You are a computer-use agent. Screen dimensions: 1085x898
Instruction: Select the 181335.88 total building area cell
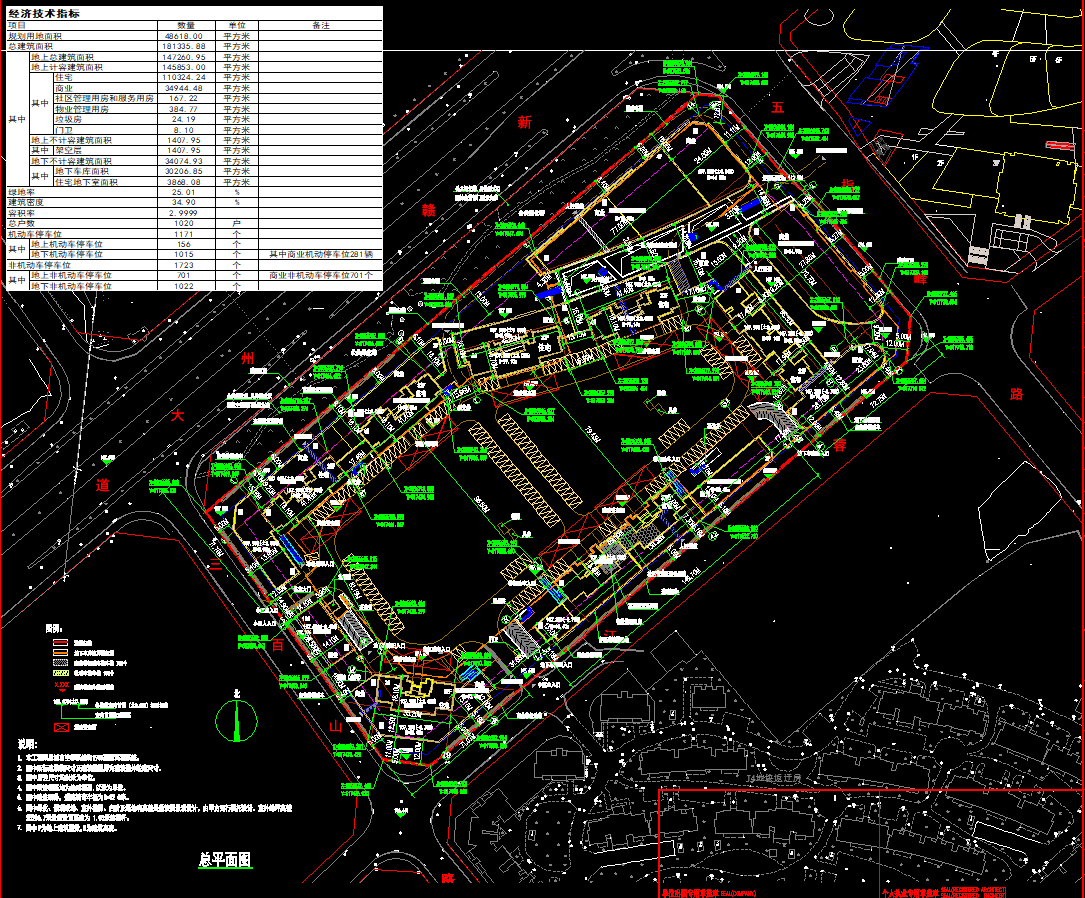coord(184,46)
